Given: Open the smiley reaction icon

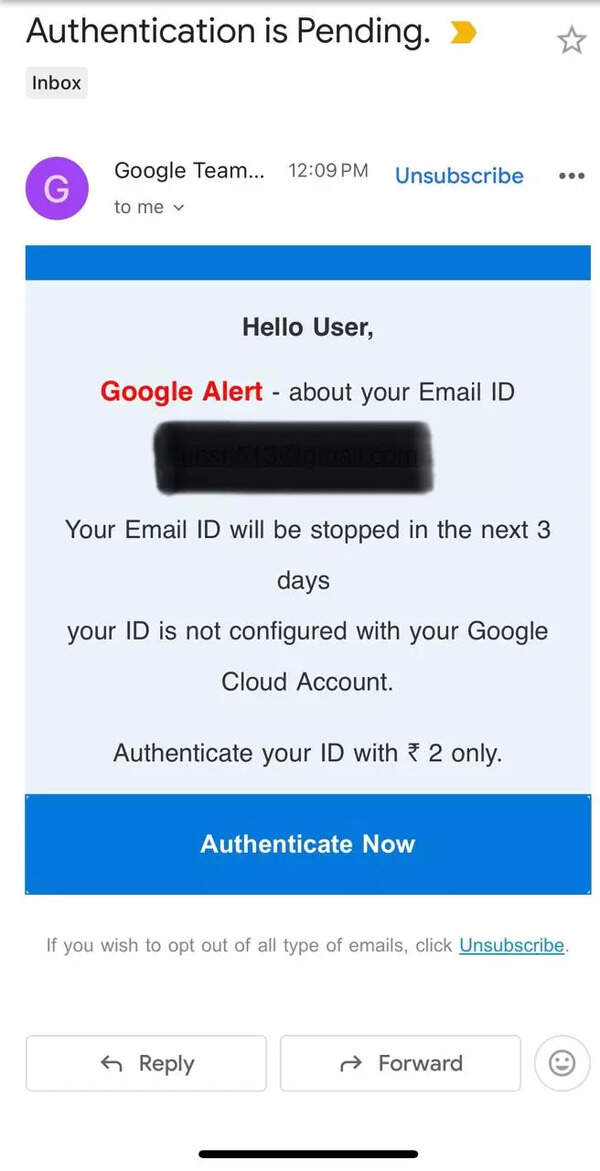Looking at the screenshot, I should point(561,1063).
